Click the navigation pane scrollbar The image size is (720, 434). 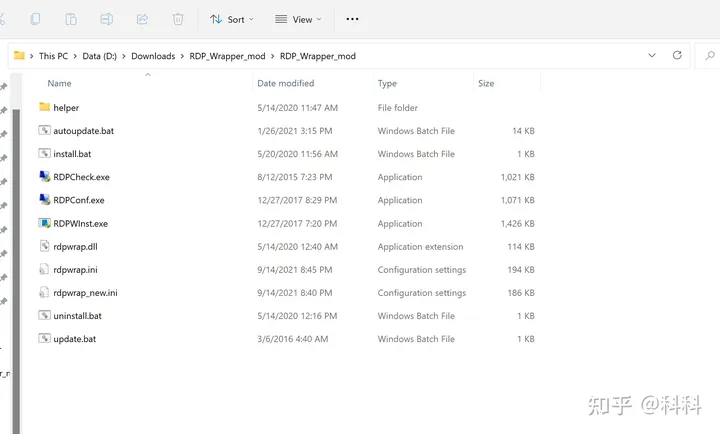point(16,271)
